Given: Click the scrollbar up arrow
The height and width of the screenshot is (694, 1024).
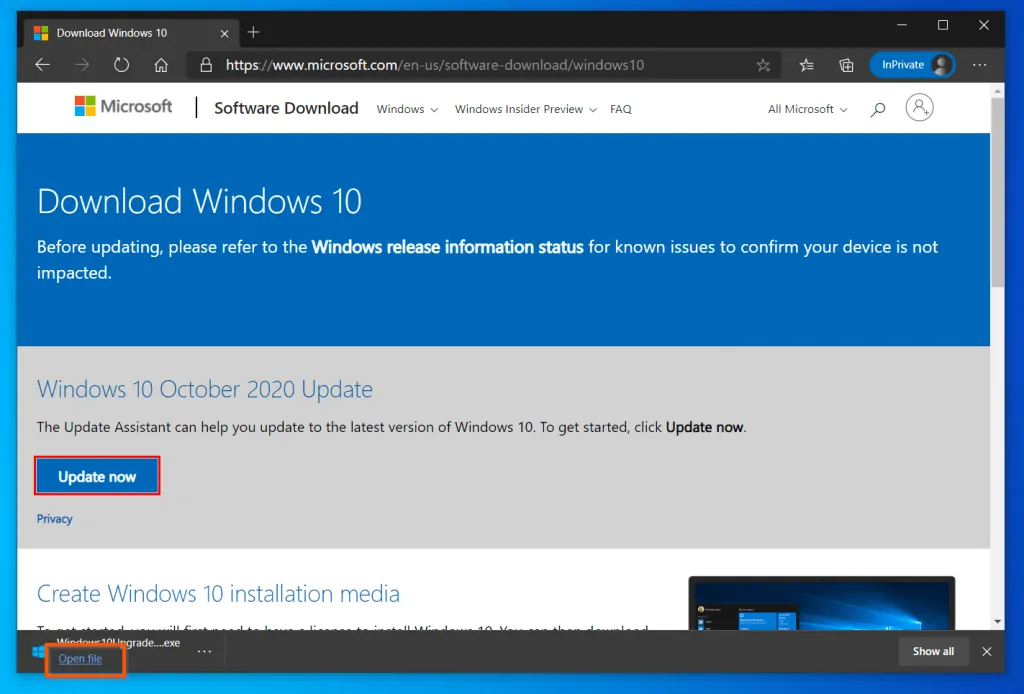Looking at the screenshot, I should (997, 91).
